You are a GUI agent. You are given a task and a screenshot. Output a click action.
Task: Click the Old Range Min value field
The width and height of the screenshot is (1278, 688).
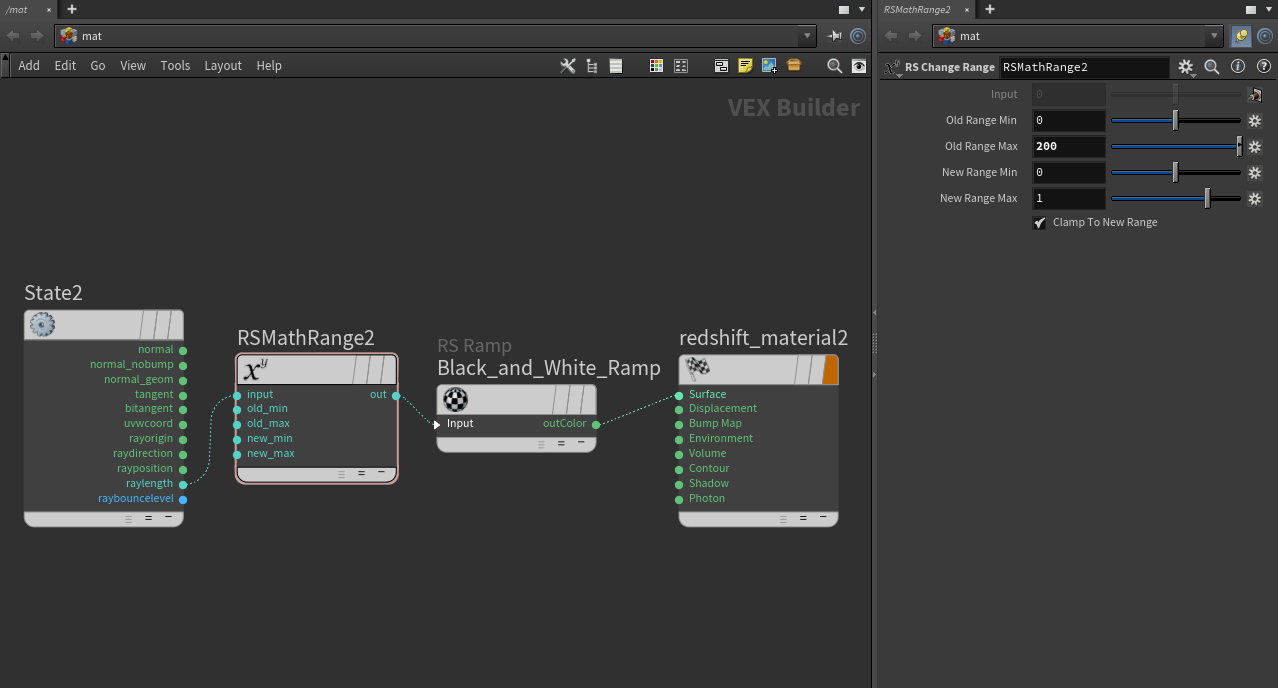[1068, 121]
